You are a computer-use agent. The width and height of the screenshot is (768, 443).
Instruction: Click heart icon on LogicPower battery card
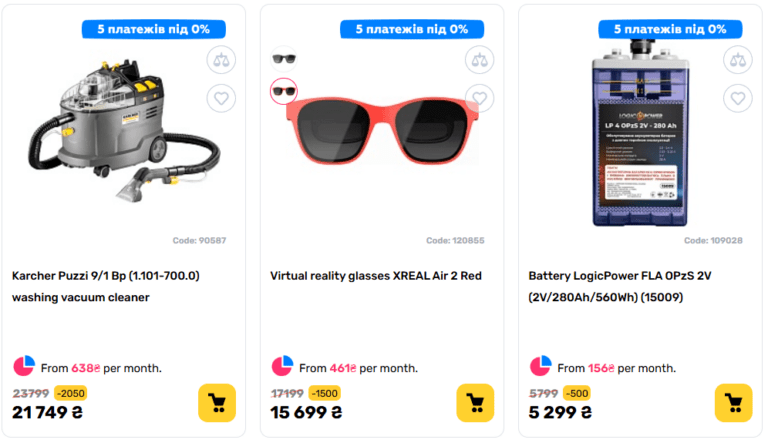[x=738, y=98]
